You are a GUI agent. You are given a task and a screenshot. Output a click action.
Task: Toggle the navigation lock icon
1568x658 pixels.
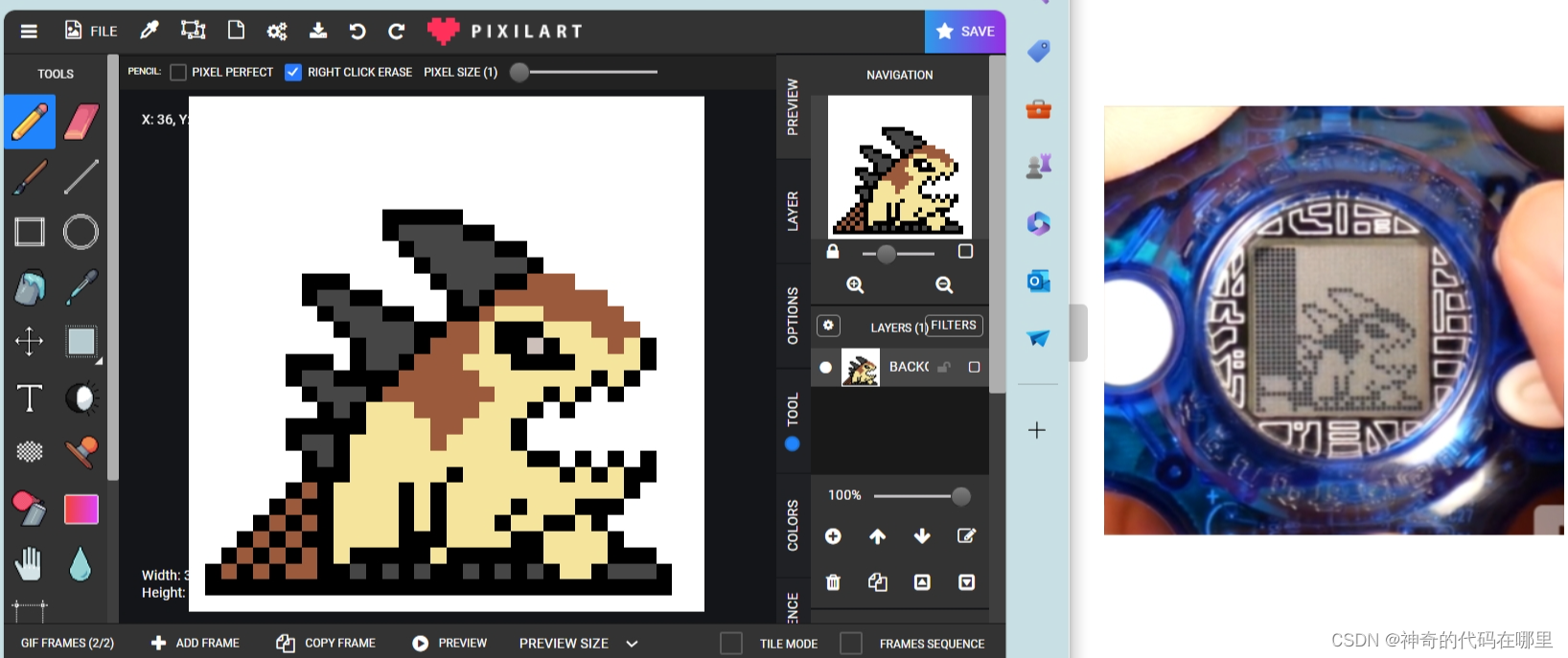tap(833, 252)
